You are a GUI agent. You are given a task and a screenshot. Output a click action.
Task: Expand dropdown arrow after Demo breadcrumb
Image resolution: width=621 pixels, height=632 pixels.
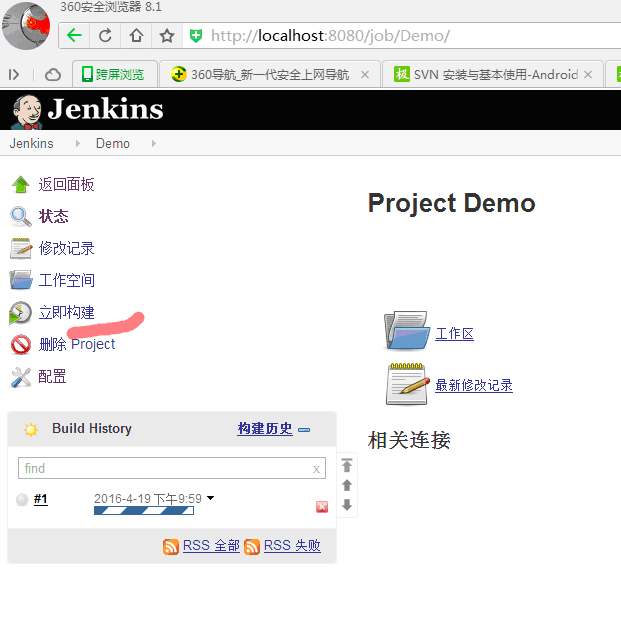tap(154, 143)
